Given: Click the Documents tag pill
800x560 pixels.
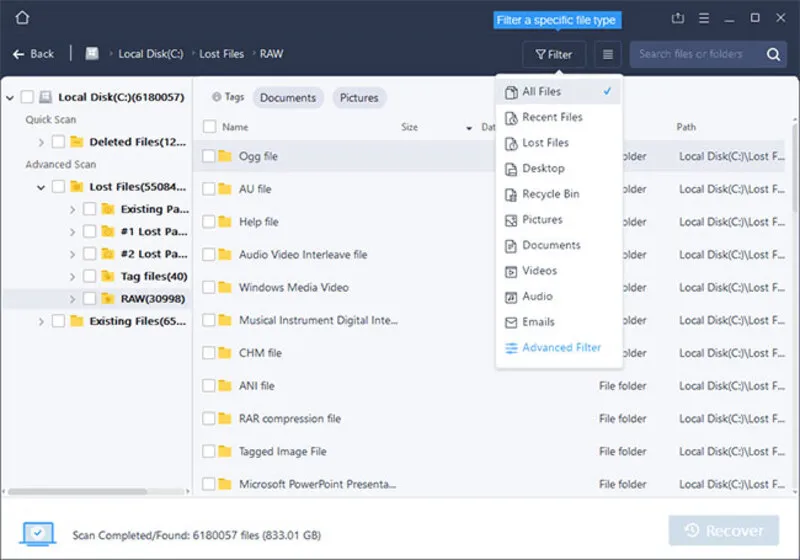Looking at the screenshot, I should (288, 97).
